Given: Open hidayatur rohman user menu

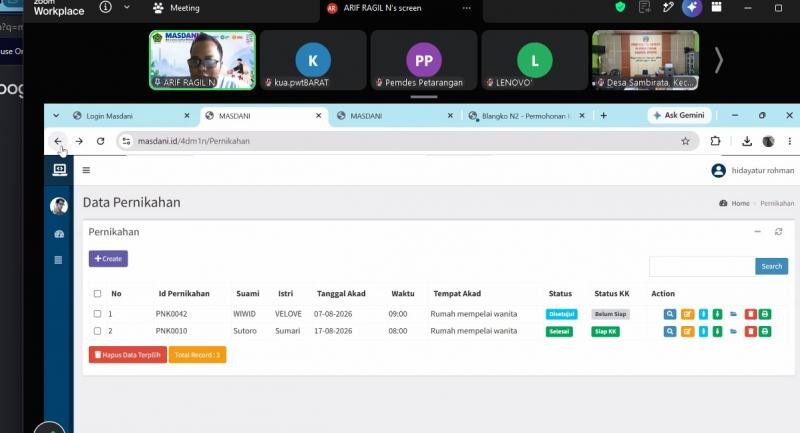Looking at the screenshot, I should [753, 170].
